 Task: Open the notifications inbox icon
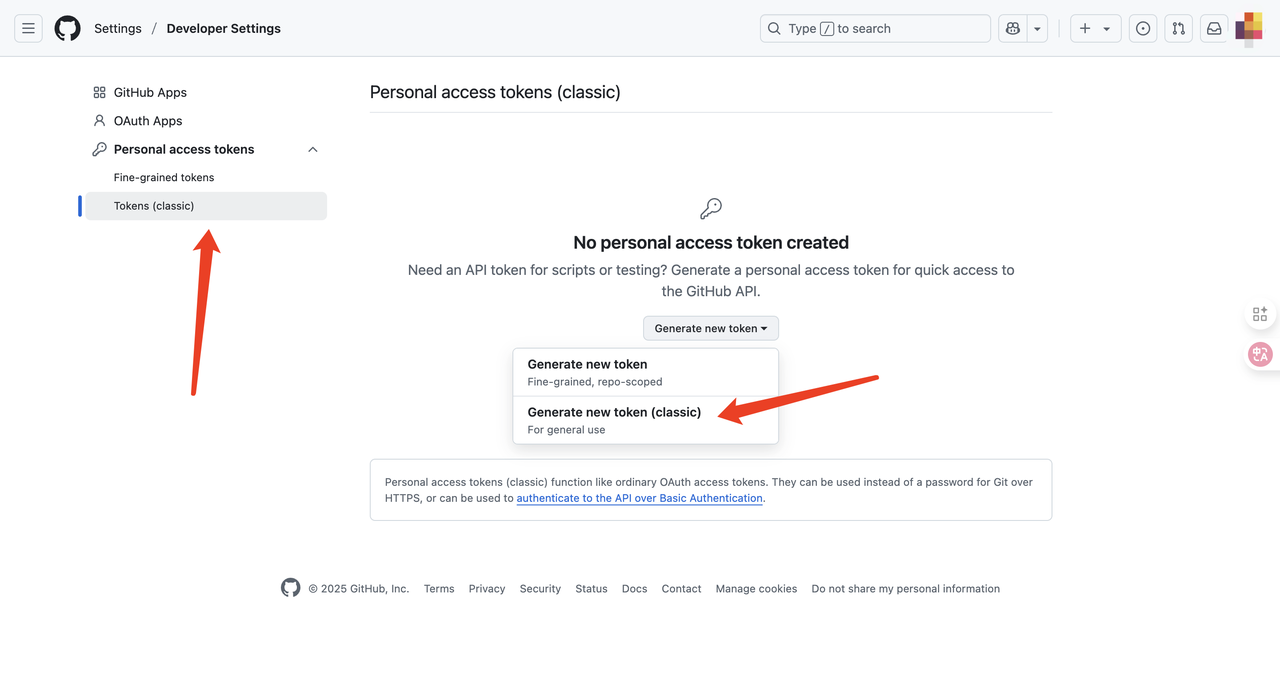[1214, 29]
